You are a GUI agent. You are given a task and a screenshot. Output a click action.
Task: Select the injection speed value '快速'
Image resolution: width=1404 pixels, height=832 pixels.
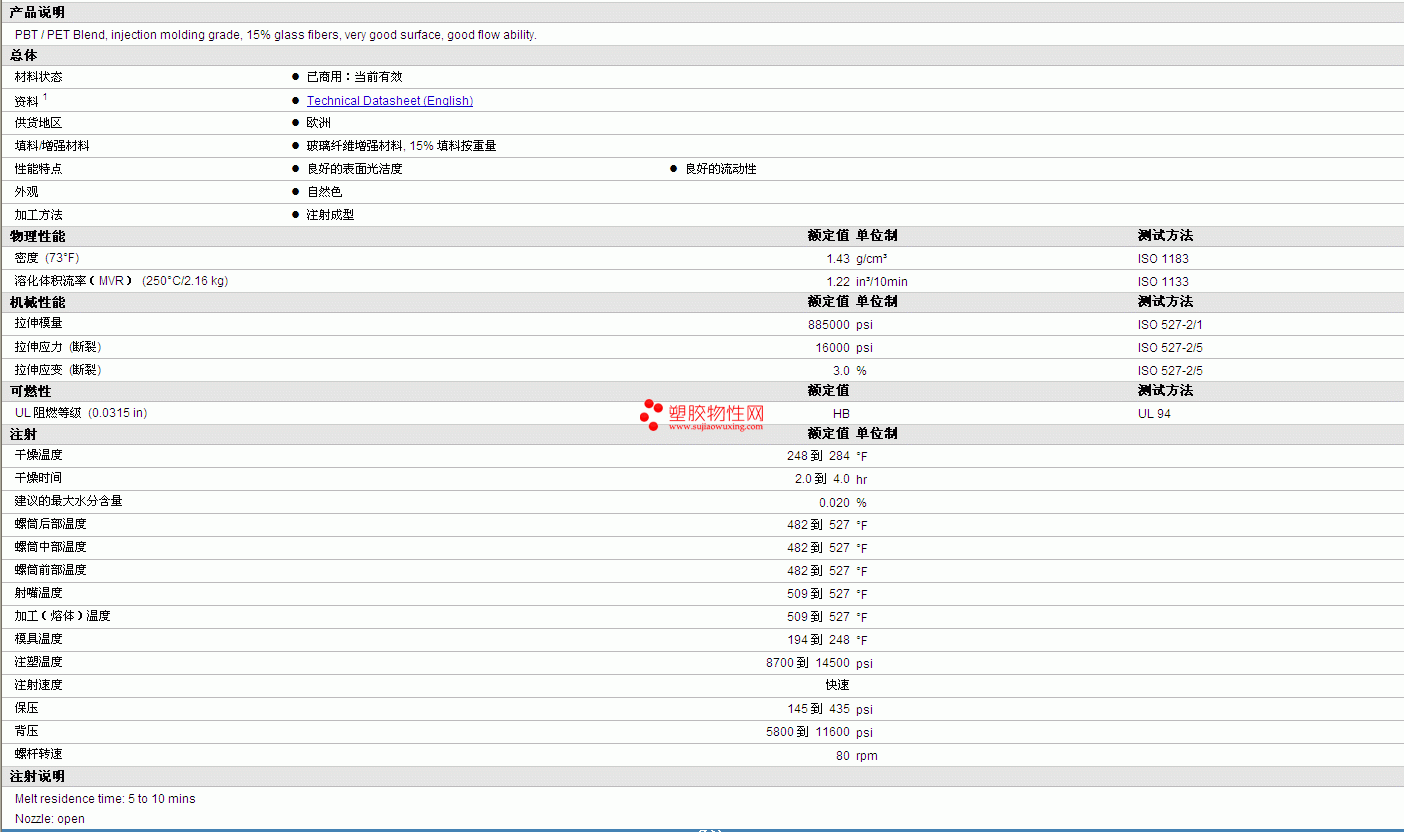click(838, 685)
